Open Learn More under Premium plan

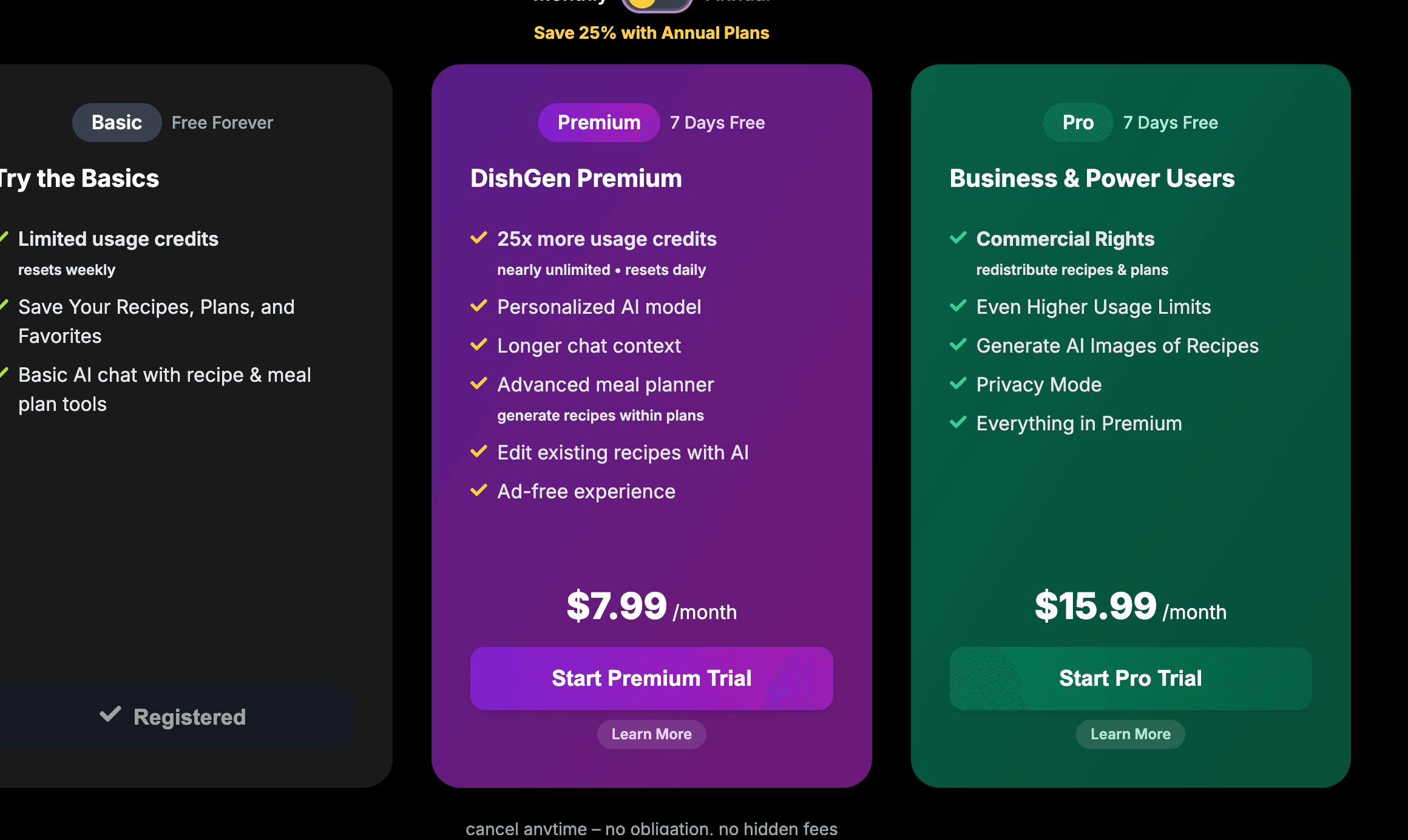[651, 734]
